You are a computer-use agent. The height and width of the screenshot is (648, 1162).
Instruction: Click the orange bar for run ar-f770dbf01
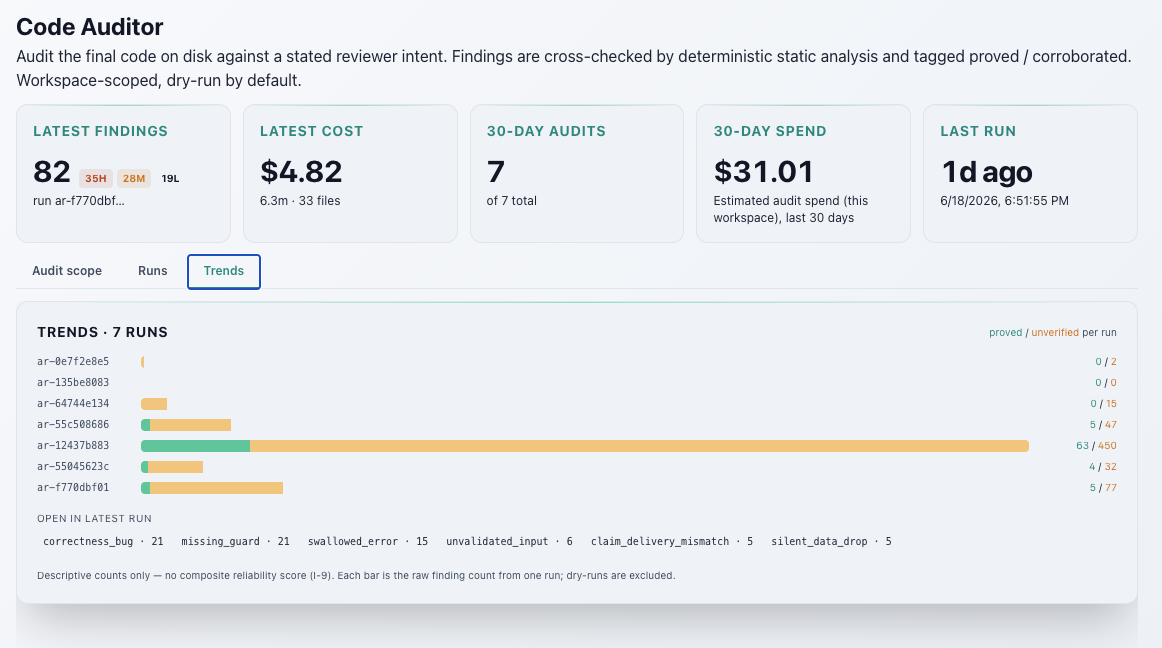[216, 488]
